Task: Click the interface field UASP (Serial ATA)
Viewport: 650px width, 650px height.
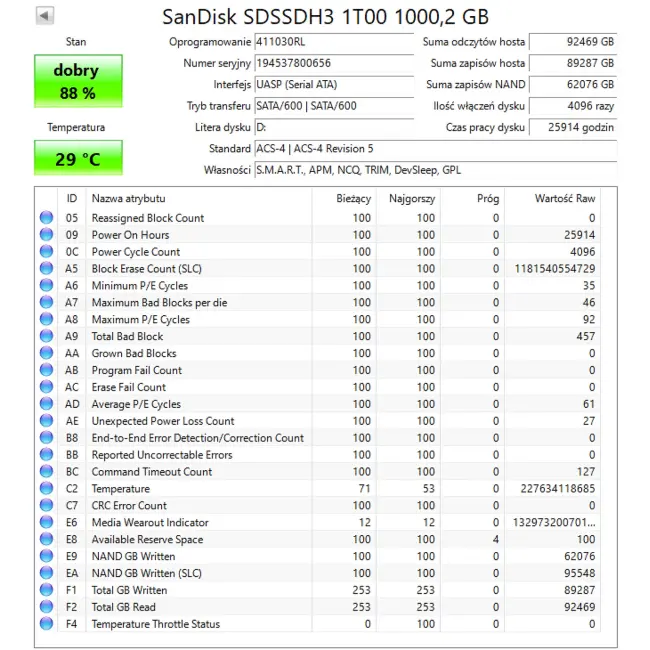Action: click(x=334, y=85)
